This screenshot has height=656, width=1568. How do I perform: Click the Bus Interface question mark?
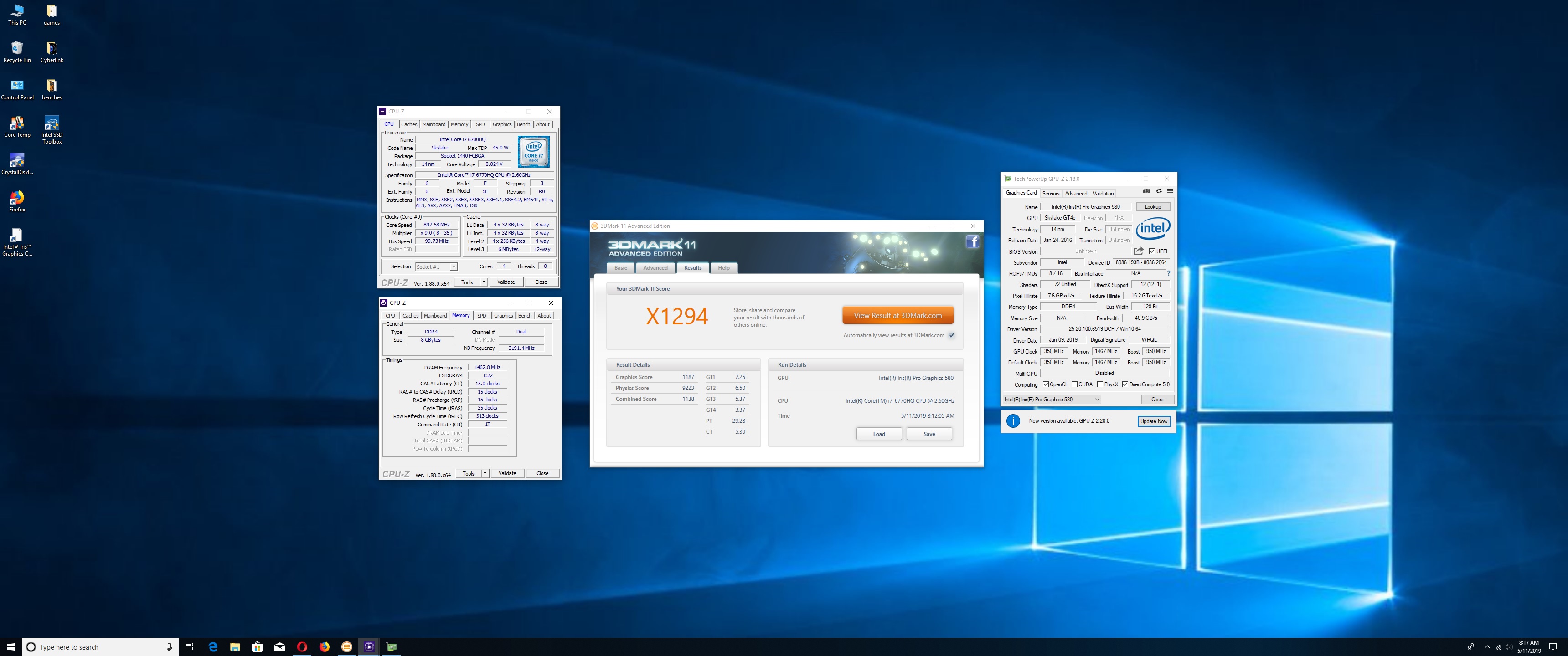1169,273
